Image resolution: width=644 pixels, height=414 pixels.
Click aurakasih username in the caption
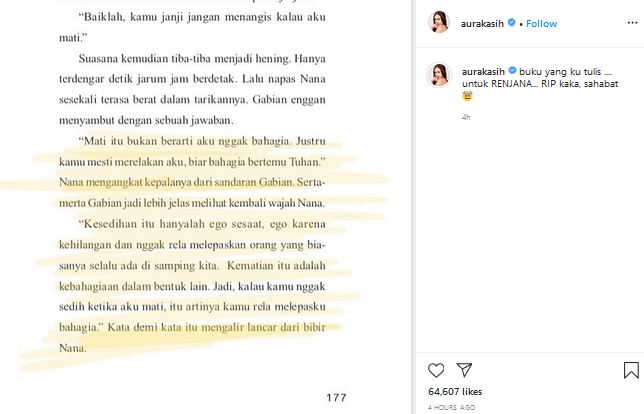coord(483,72)
